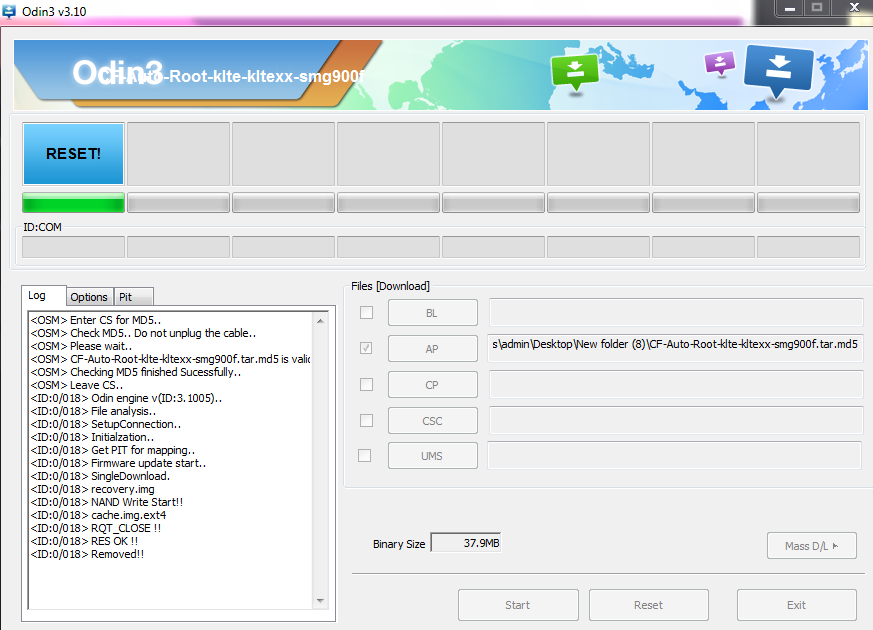Close the Odin3 window
Viewport: 873px width, 630px height.
point(854,8)
